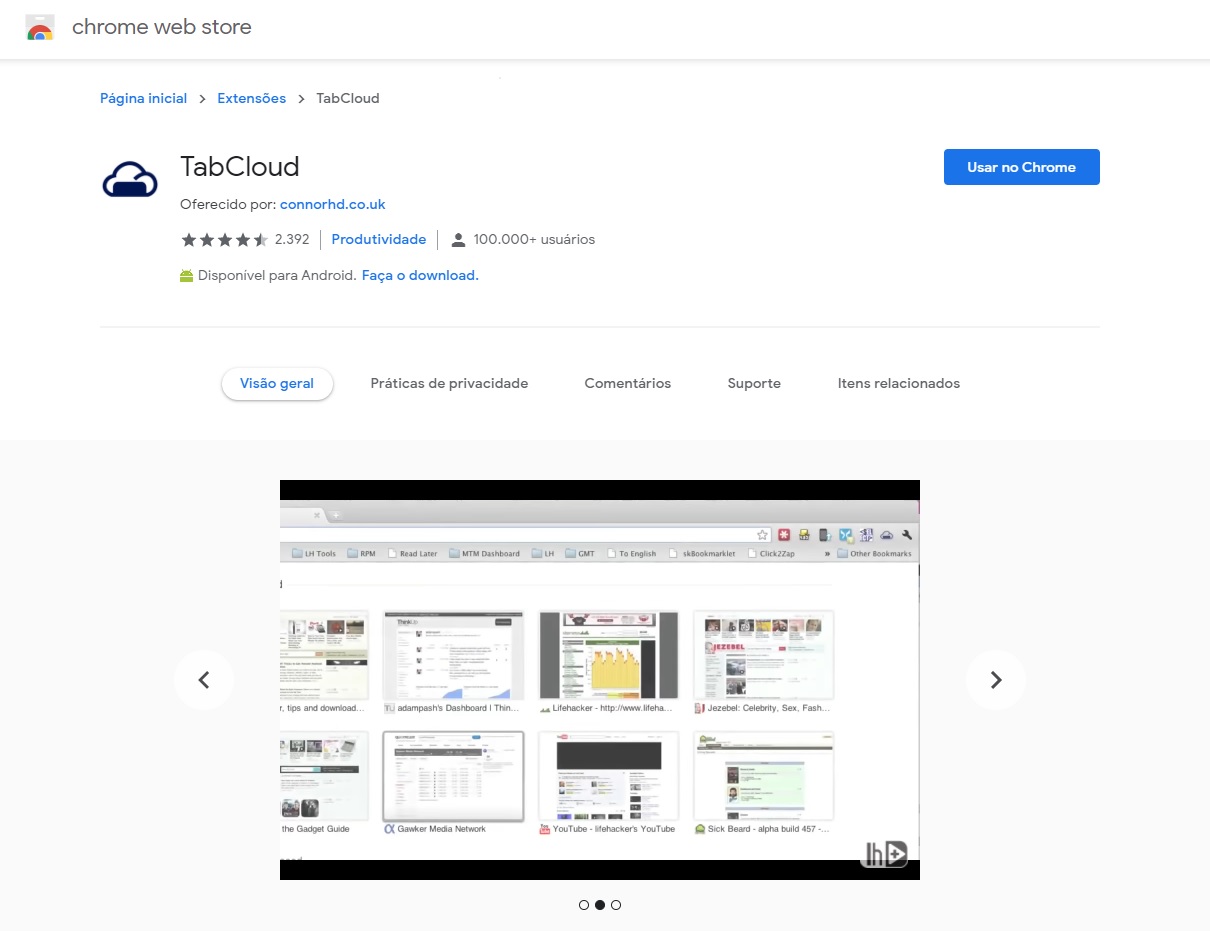Viewport: 1210px width, 931px height.
Task: Click LH Tools bookmark folder in video
Action: click(x=314, y=553)
